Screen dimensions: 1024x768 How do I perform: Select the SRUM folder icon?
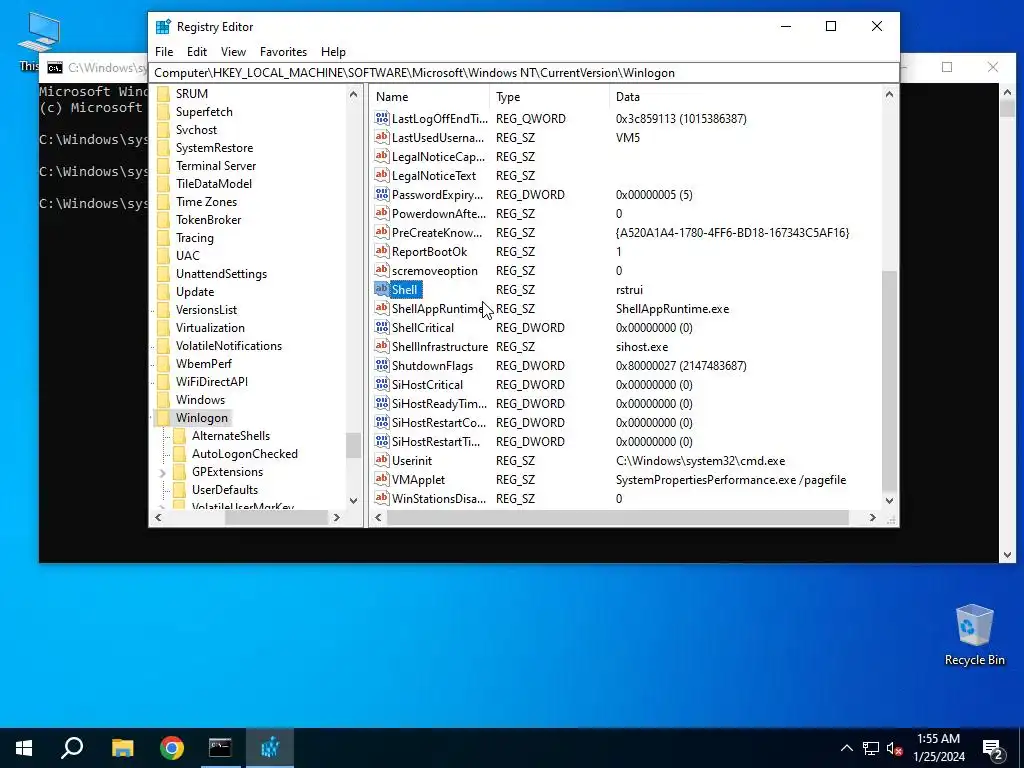coord(163,93)
